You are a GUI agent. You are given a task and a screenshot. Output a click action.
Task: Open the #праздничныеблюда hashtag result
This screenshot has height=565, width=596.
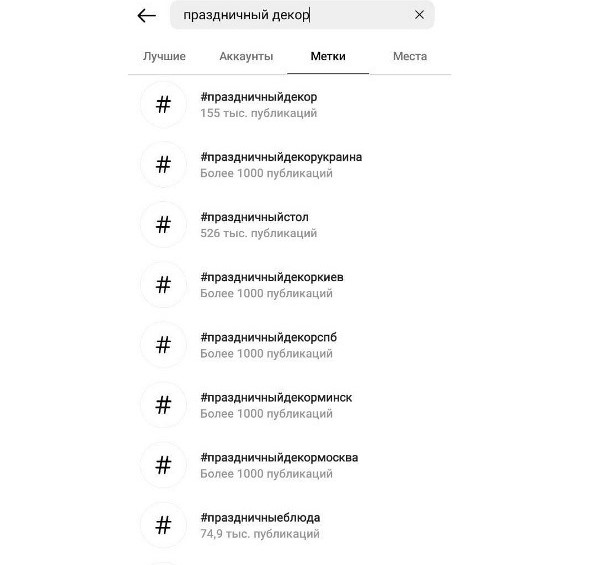pyautogui.click(x=290, y=525)
